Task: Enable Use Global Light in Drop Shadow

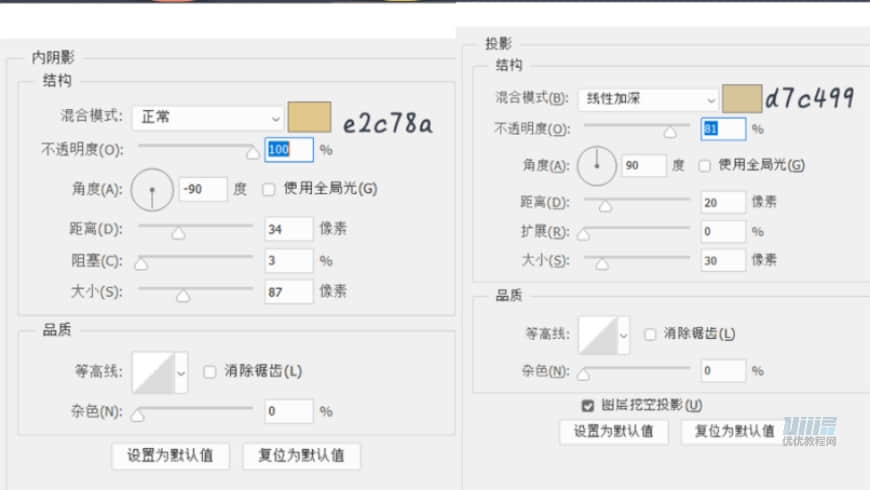Action: [x=705, y=165]
